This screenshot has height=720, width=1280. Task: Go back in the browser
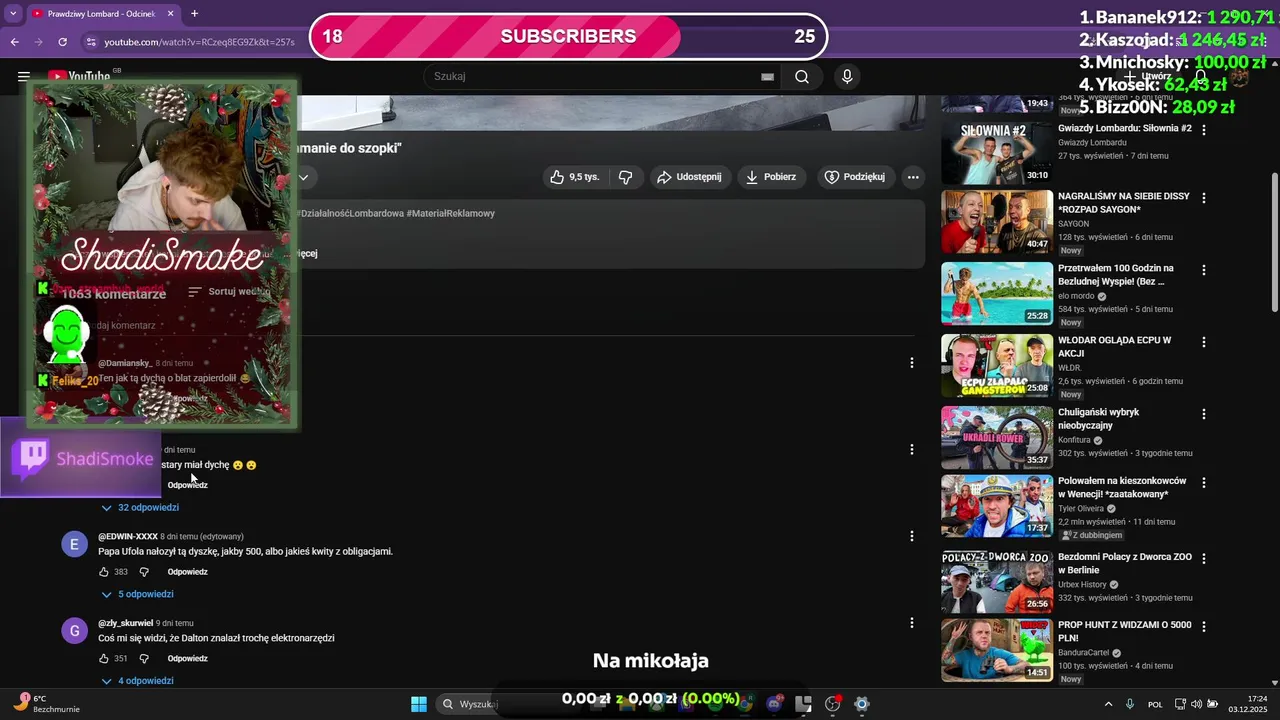coord(14,42)
